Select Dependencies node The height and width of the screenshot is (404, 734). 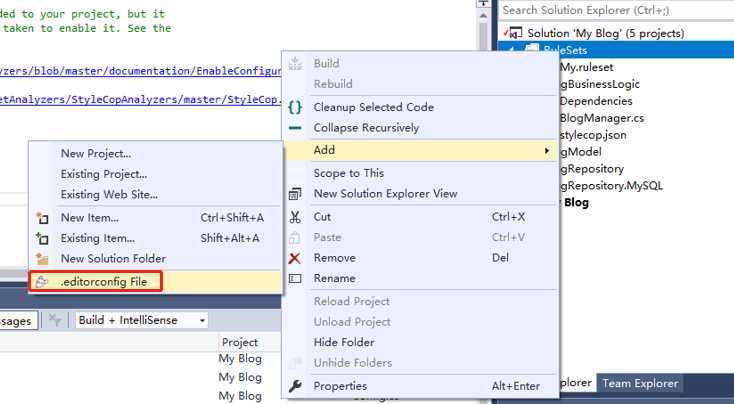[596, 101]
